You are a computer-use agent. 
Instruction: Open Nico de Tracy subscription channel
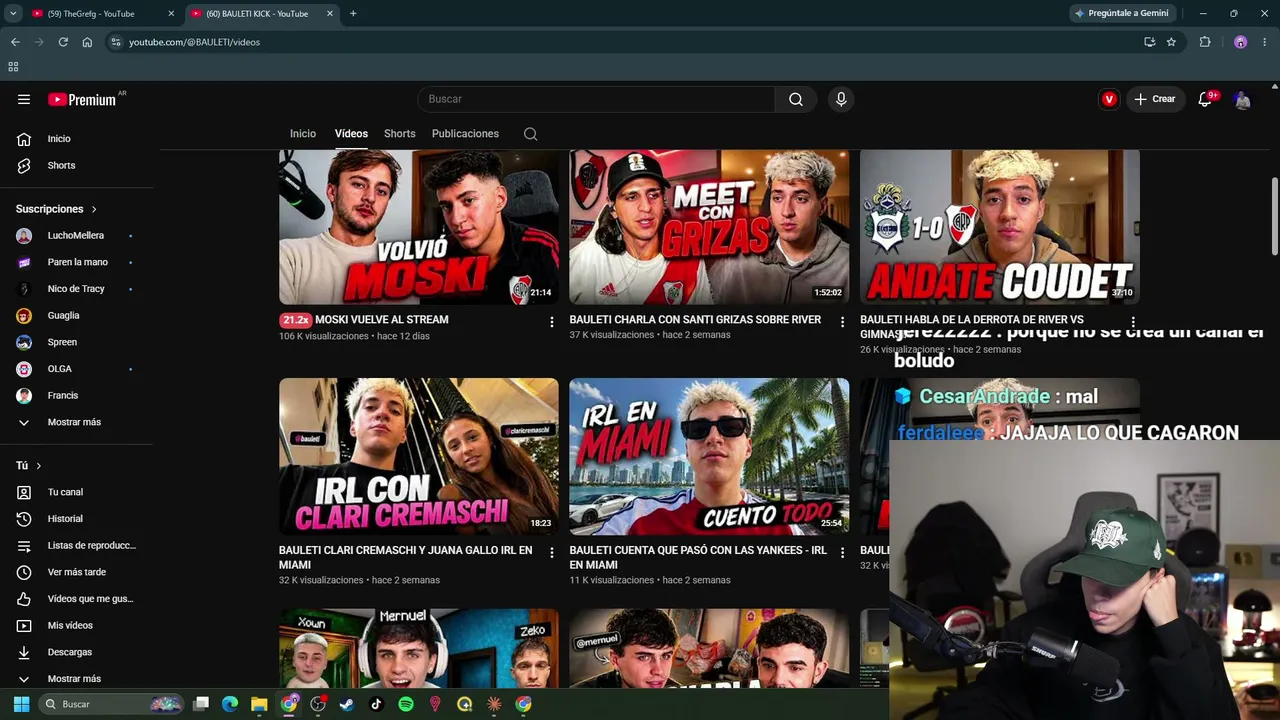coord(76,289)
